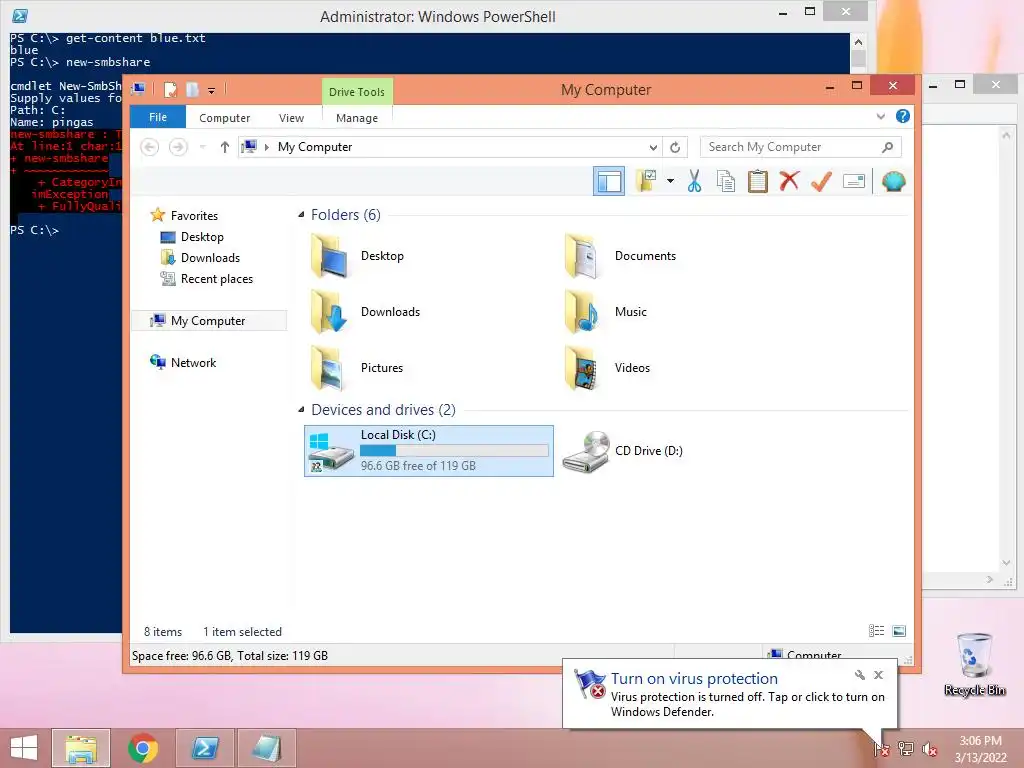The image size is (1024, 768).
Task: Click the Paste clipboard icon
Action: point(757,181)
